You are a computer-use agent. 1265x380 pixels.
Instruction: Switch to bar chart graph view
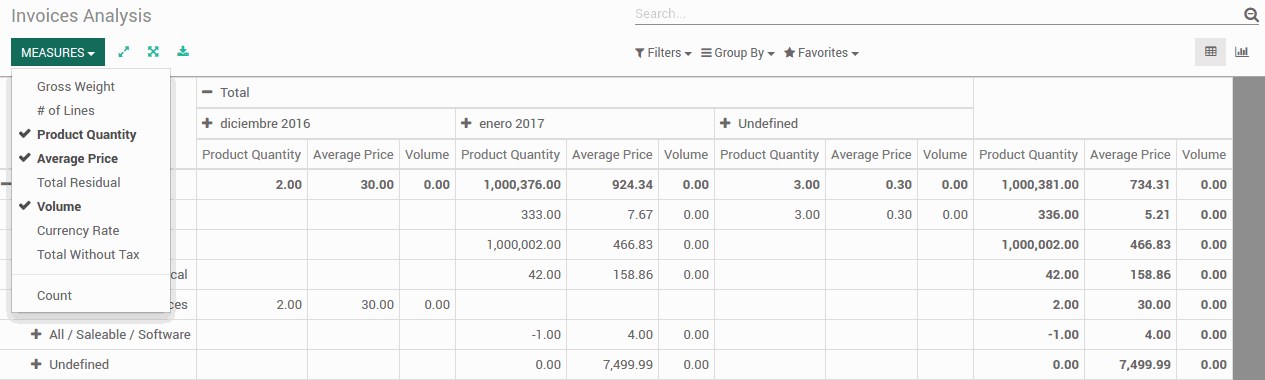coord(1241,52)
